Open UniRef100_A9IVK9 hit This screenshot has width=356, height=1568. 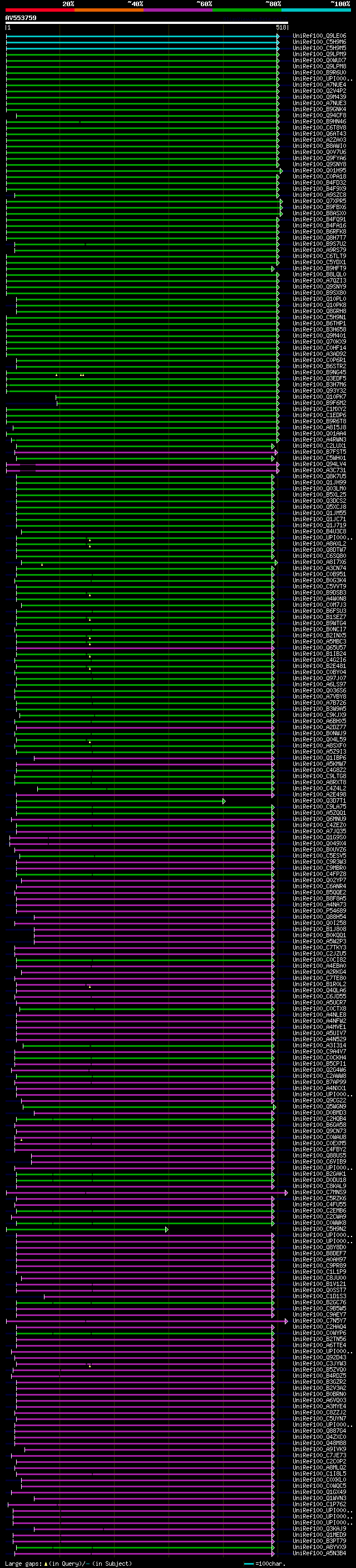pyautogui.click(x=319, y=1450)
